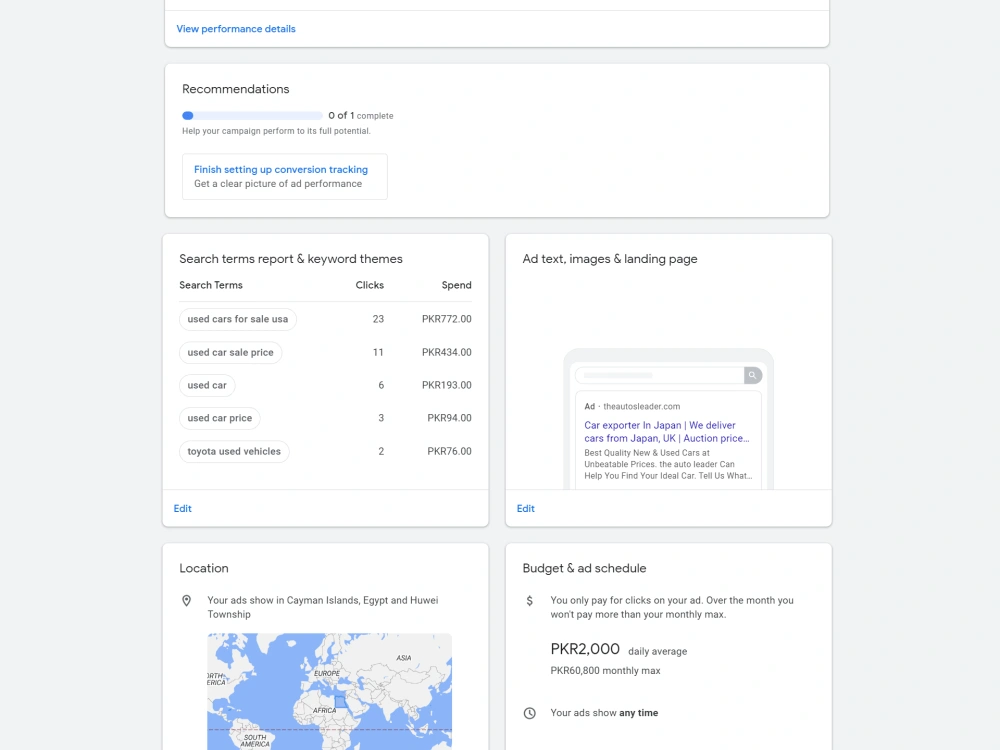1000x750 pixels.
Task: Edit ad text, images & landing page
Action: 526,508
